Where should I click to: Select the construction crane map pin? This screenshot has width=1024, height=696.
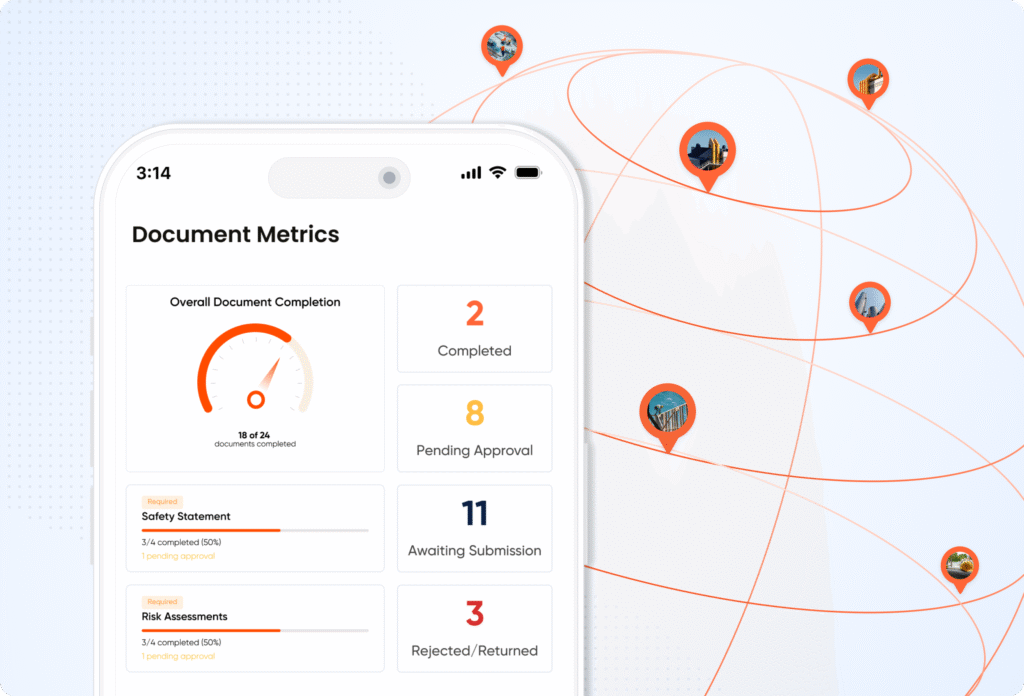[868, 81]
